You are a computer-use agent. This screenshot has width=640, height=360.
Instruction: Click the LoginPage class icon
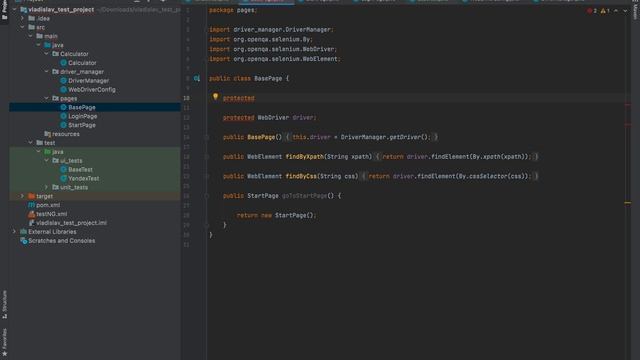pyautogui.click(x=63, y=116)
